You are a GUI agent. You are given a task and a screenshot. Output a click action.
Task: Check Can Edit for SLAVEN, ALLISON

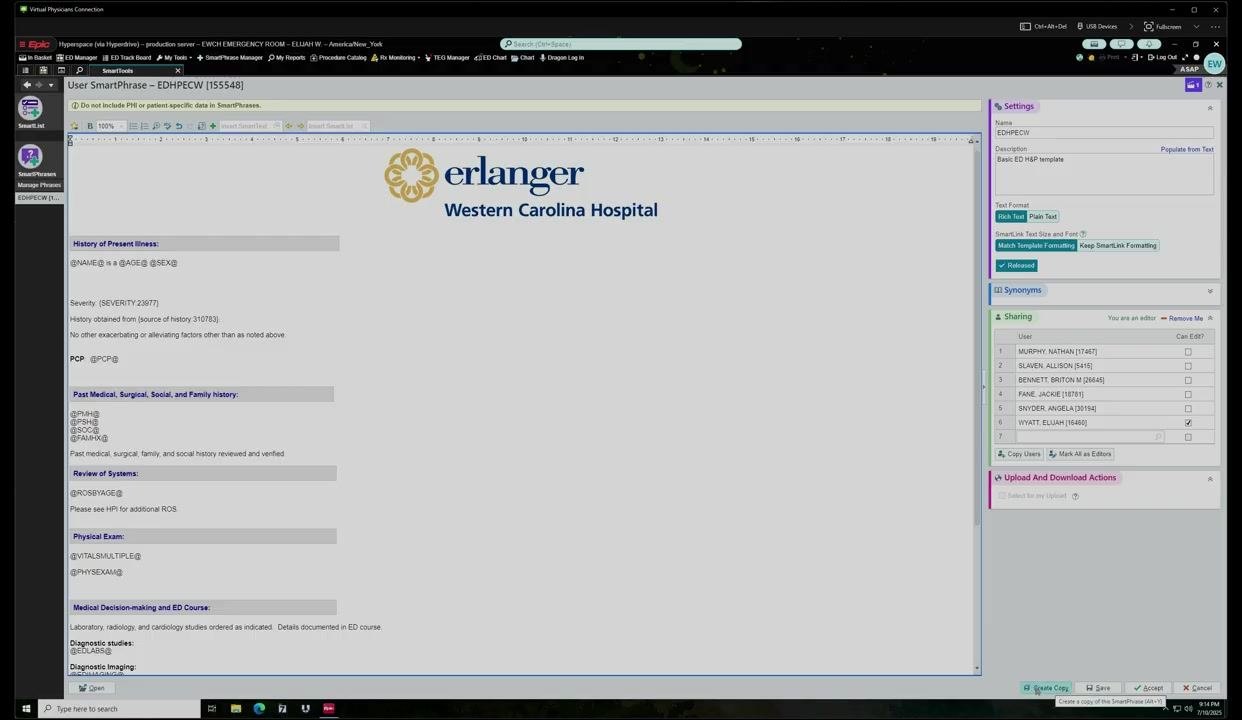[x=1188, y=366]
